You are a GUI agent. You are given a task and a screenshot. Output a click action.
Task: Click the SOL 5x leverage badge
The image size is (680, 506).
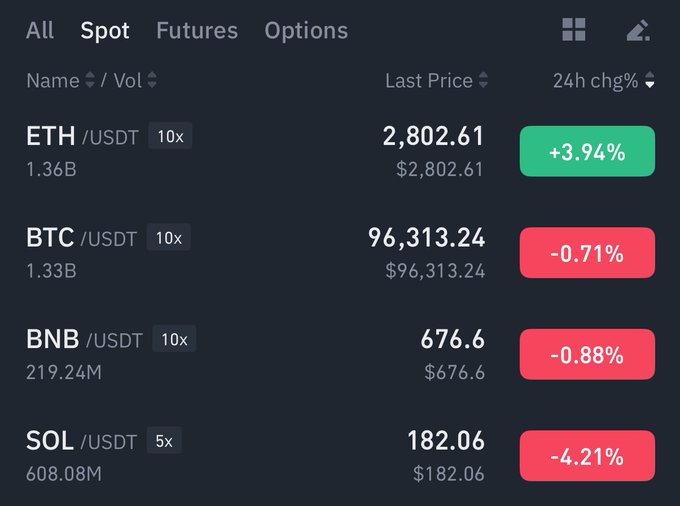(x=164, y=440)
